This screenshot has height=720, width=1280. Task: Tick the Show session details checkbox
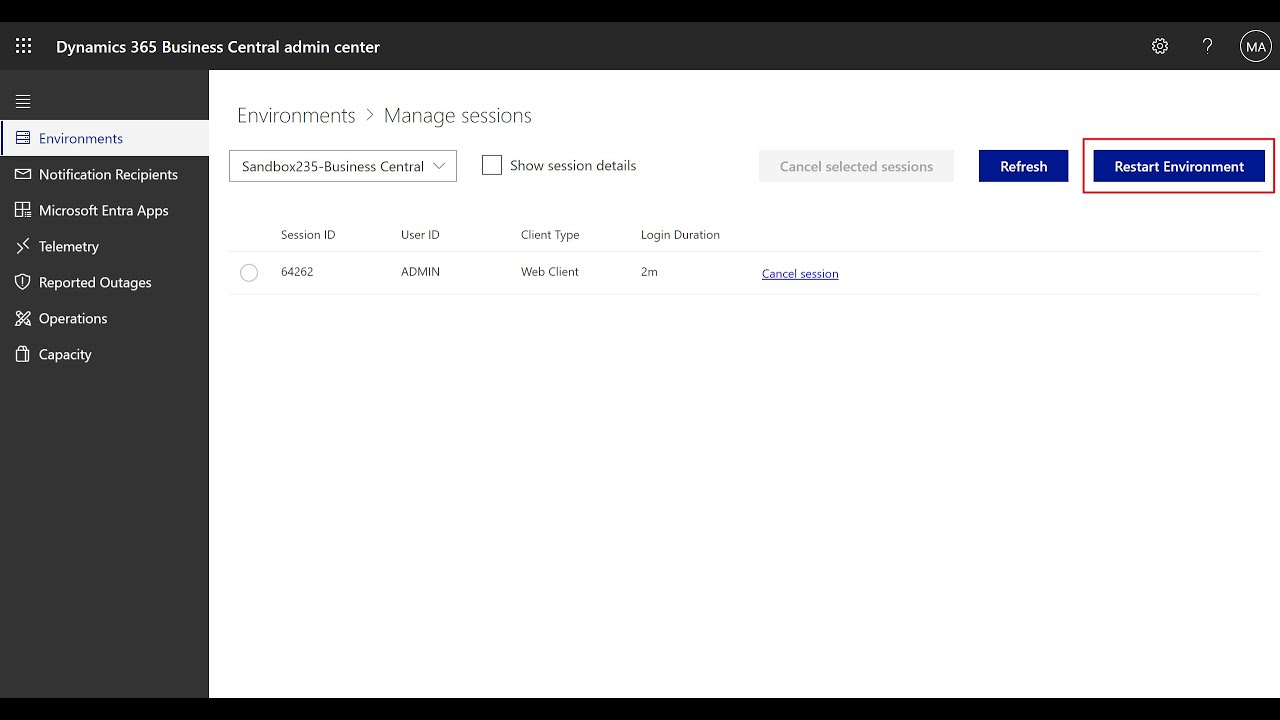(x=492, y=166)
